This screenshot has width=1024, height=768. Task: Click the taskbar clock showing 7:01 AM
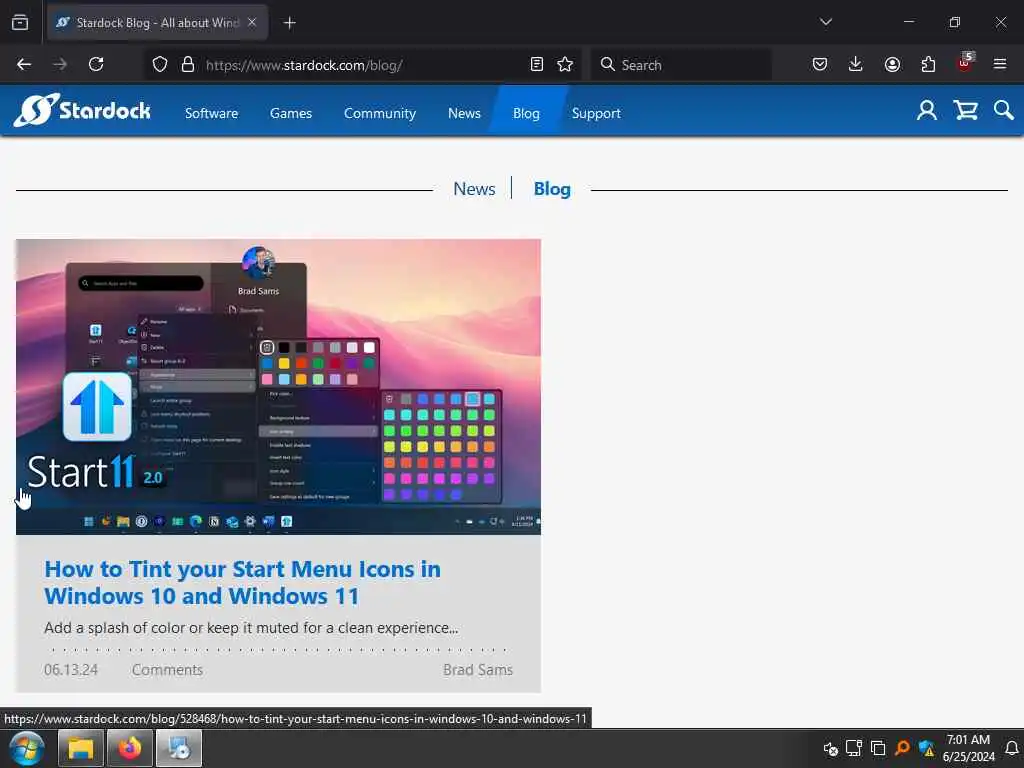pyautogui.click(x=968, y=748)
